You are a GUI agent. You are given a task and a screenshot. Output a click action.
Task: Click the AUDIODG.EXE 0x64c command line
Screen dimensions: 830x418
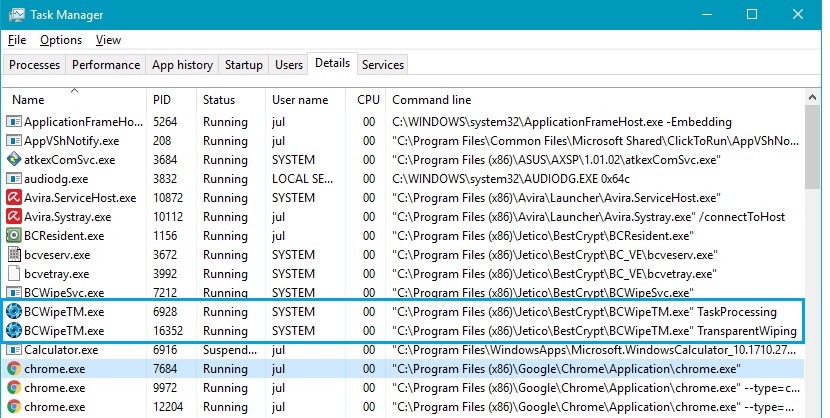[x=511, y=179]
